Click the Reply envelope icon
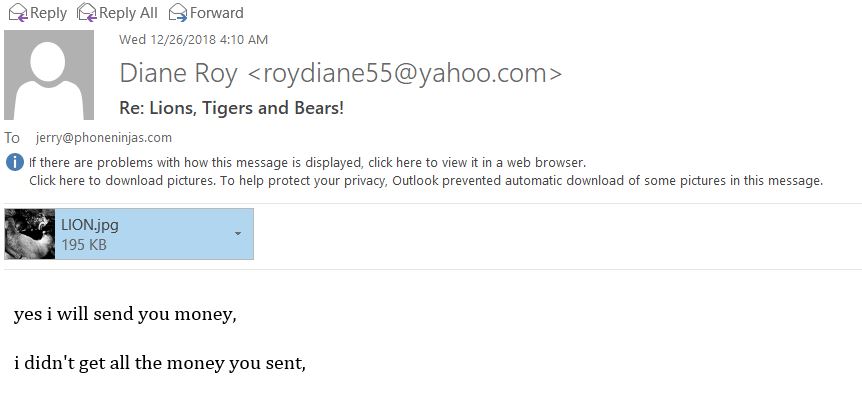Image resolution: width=862 pixels, height=400 pixels. [18, 12]
